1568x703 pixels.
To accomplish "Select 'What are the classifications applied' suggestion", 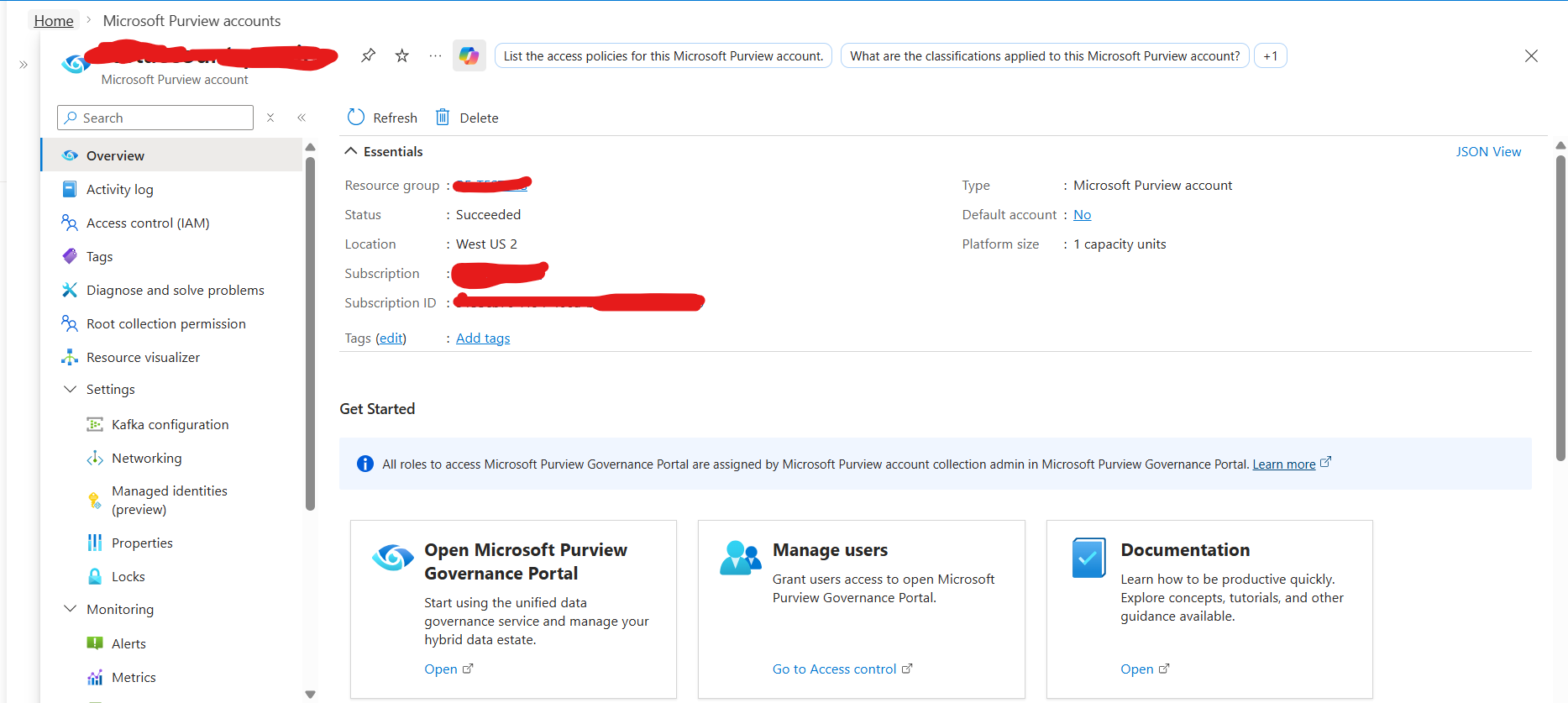I will (1045, 55).
